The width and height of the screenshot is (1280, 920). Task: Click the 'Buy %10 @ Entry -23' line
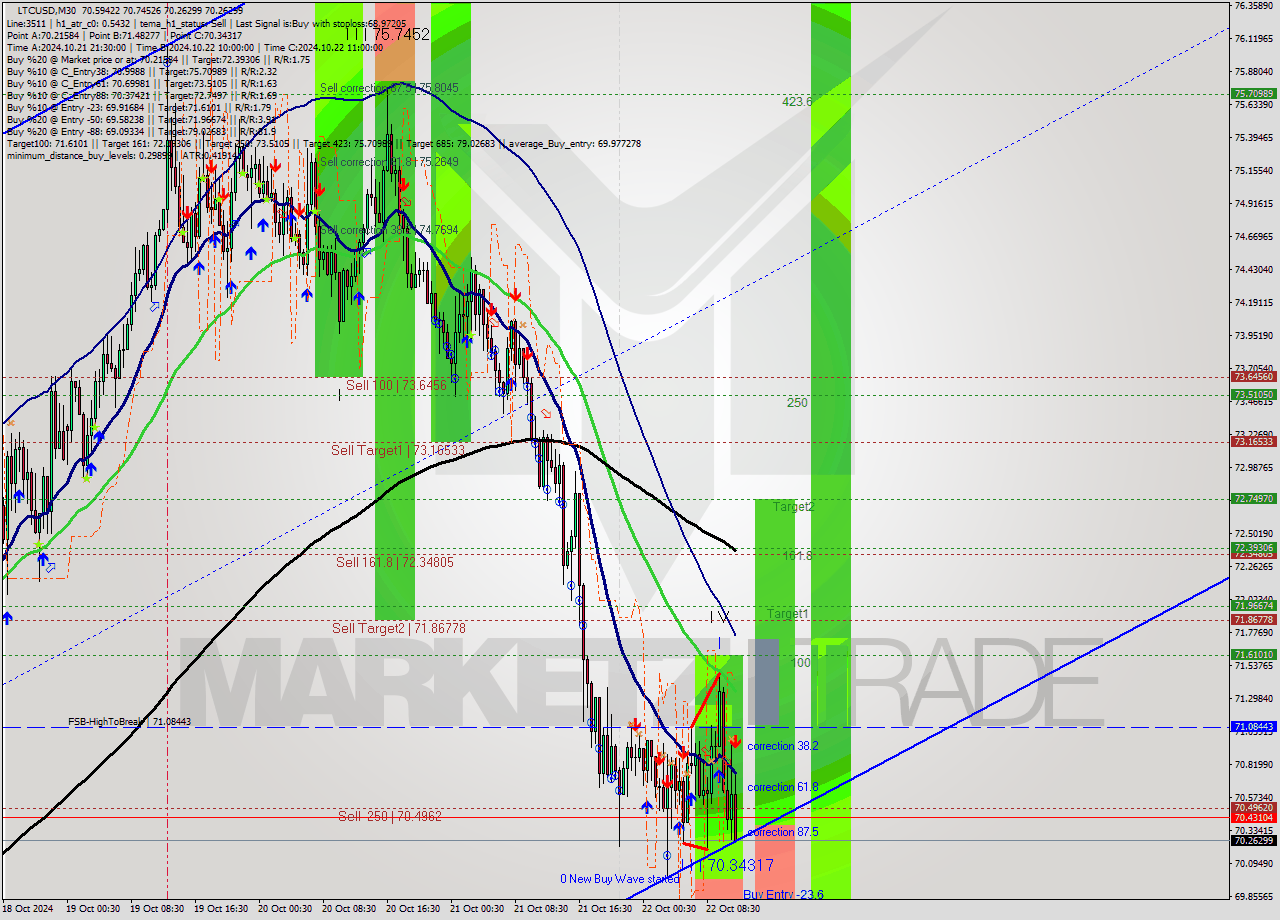[140, 107]
